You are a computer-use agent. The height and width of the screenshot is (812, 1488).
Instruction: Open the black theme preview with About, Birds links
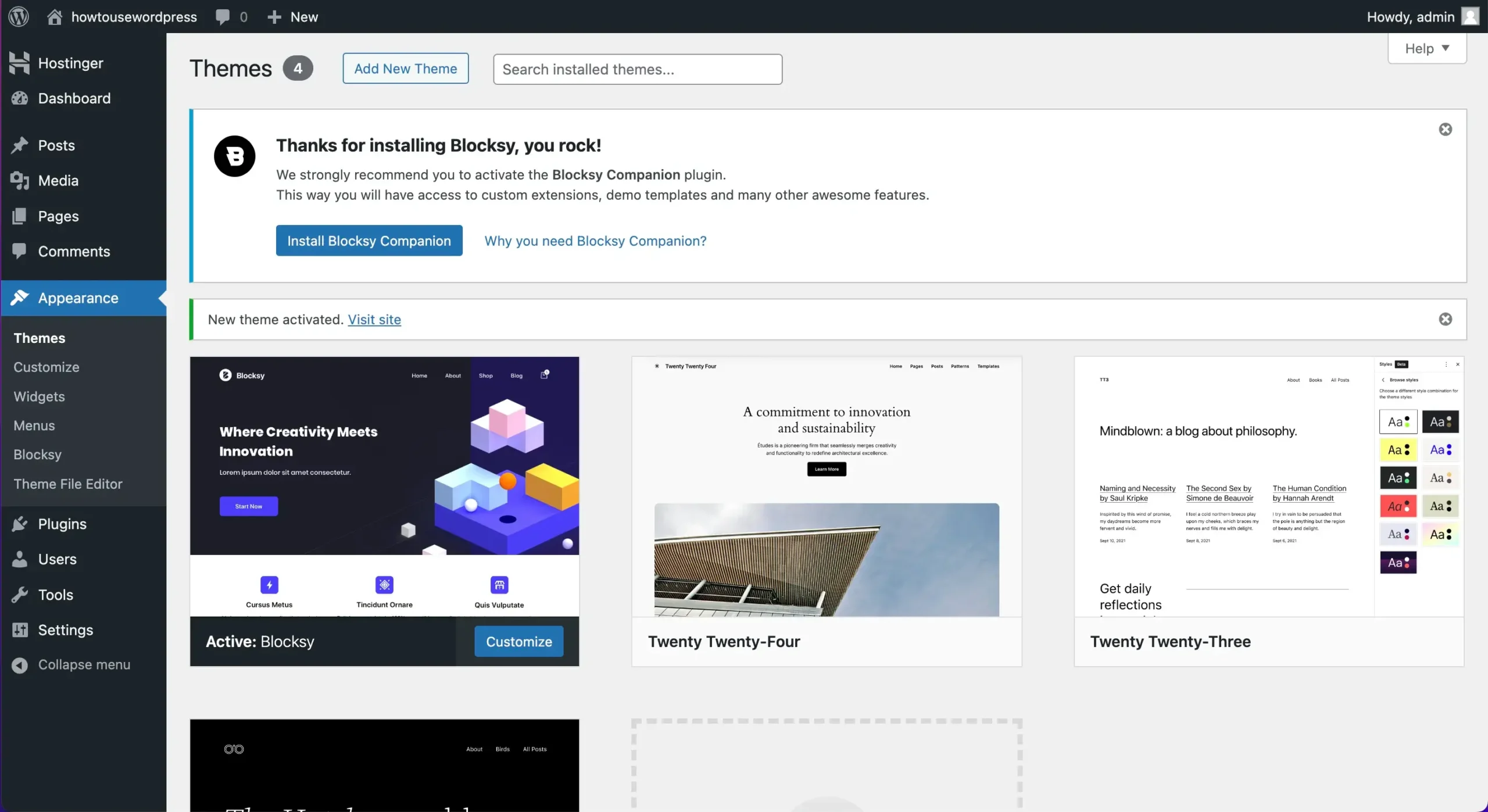point(385,766)
